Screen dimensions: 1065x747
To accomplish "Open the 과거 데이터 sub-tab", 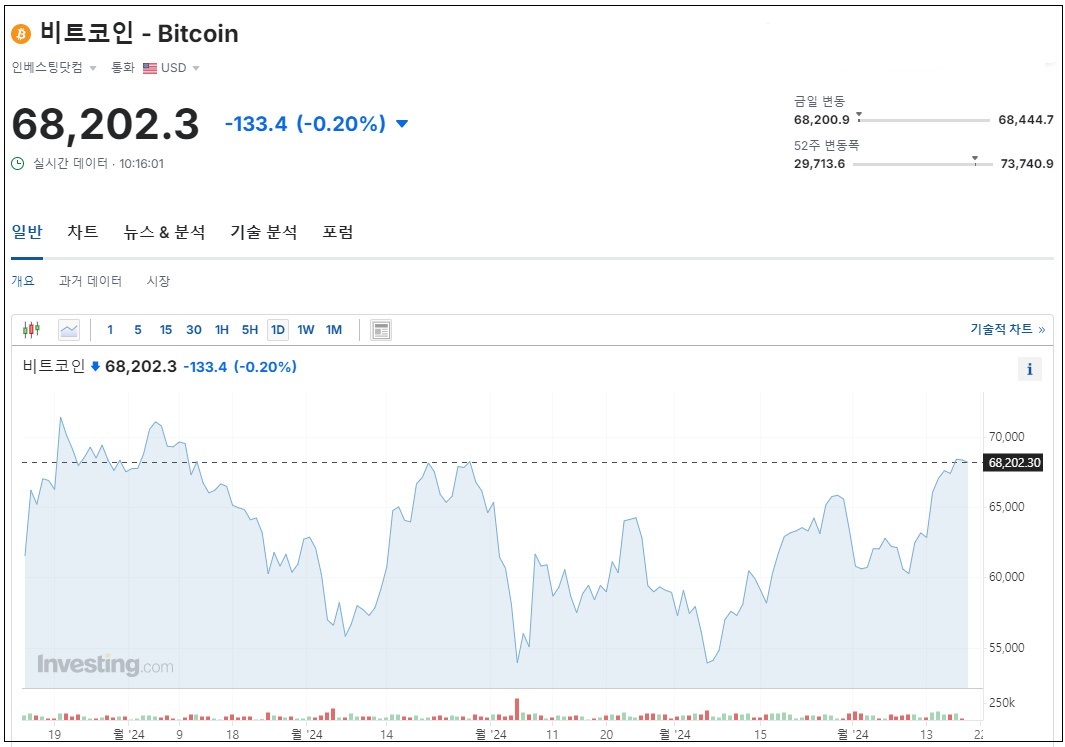I will tap(90, 280).
